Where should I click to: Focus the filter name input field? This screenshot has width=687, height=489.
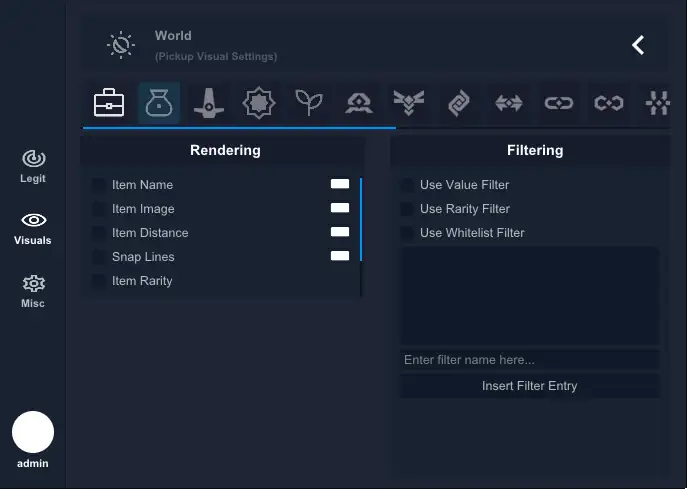[x=530, y=360]
